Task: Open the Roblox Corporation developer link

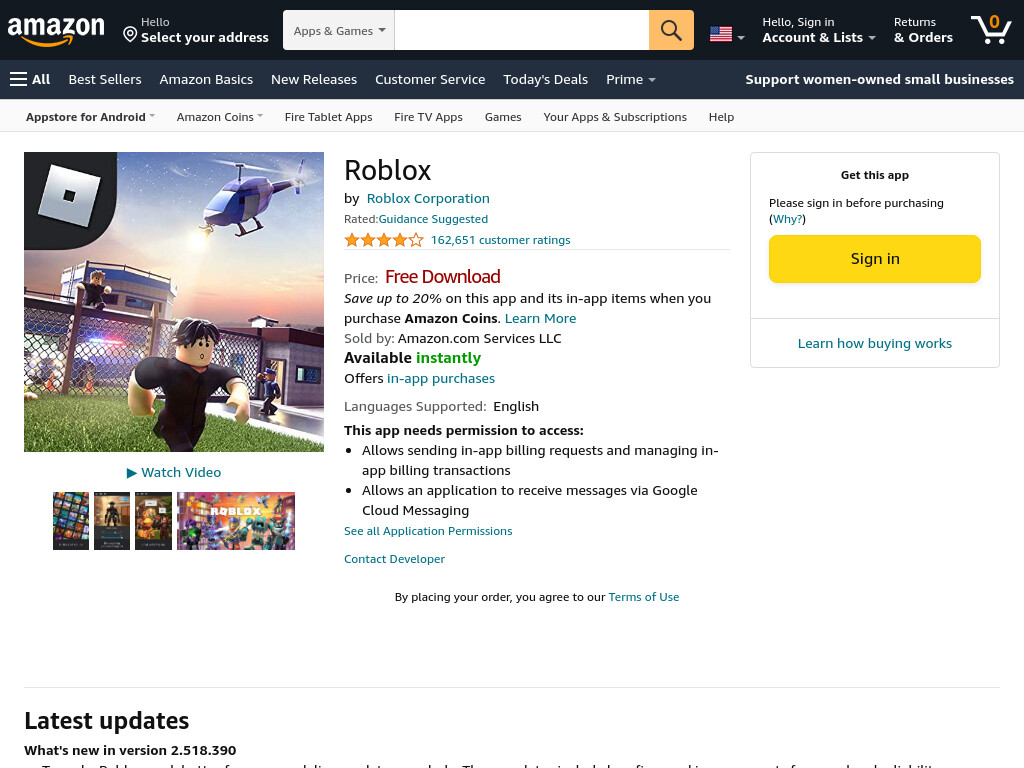Action: (x=428, y=199)
